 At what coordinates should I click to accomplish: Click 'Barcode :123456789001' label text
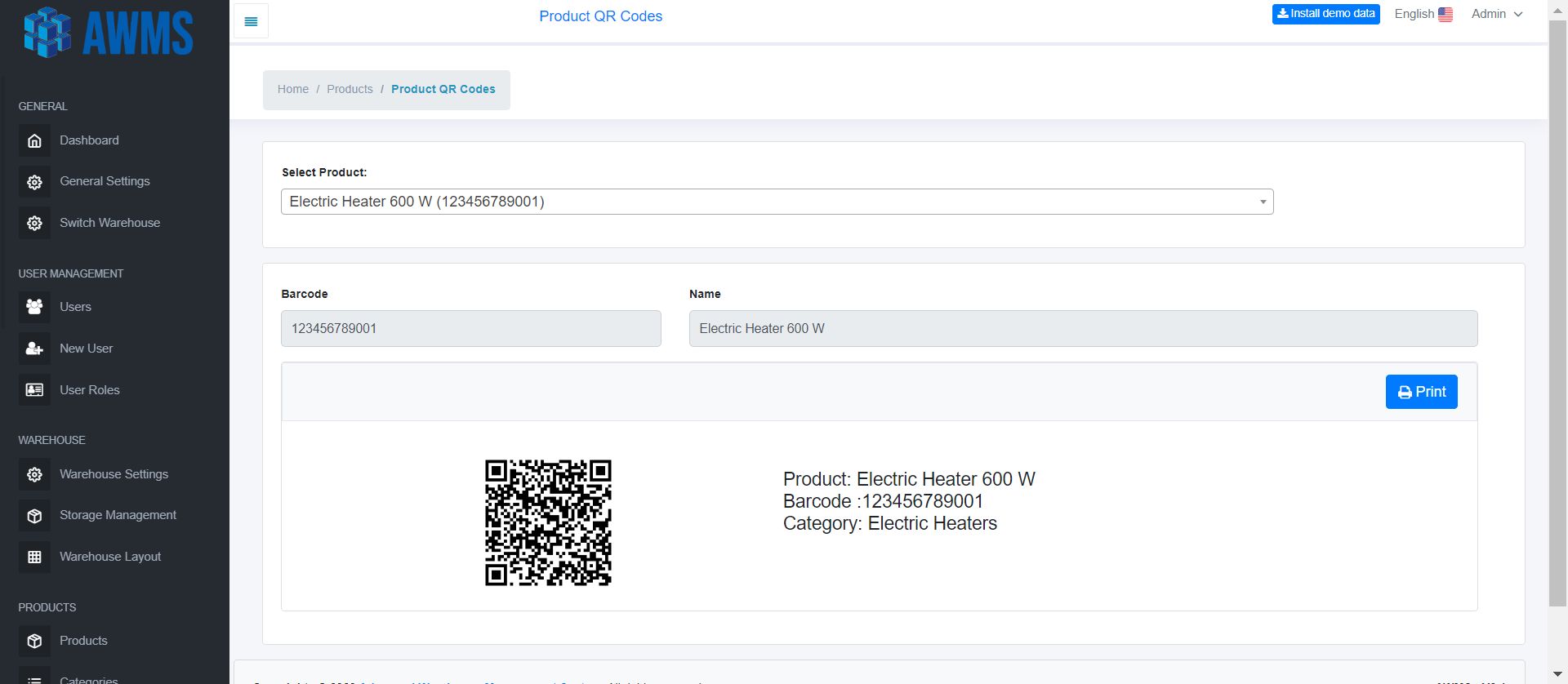pyautogui.click(x=883, y=501)
